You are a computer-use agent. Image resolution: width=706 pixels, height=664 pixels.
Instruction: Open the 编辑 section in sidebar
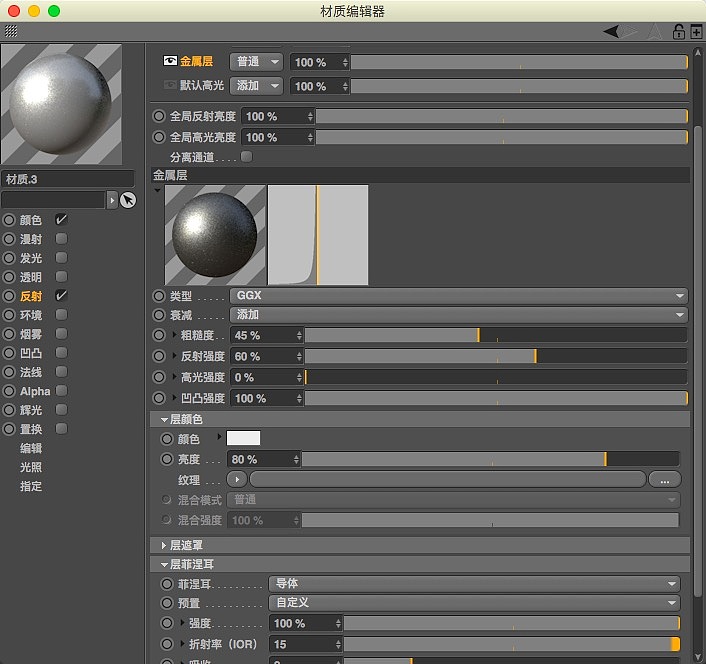31,448
